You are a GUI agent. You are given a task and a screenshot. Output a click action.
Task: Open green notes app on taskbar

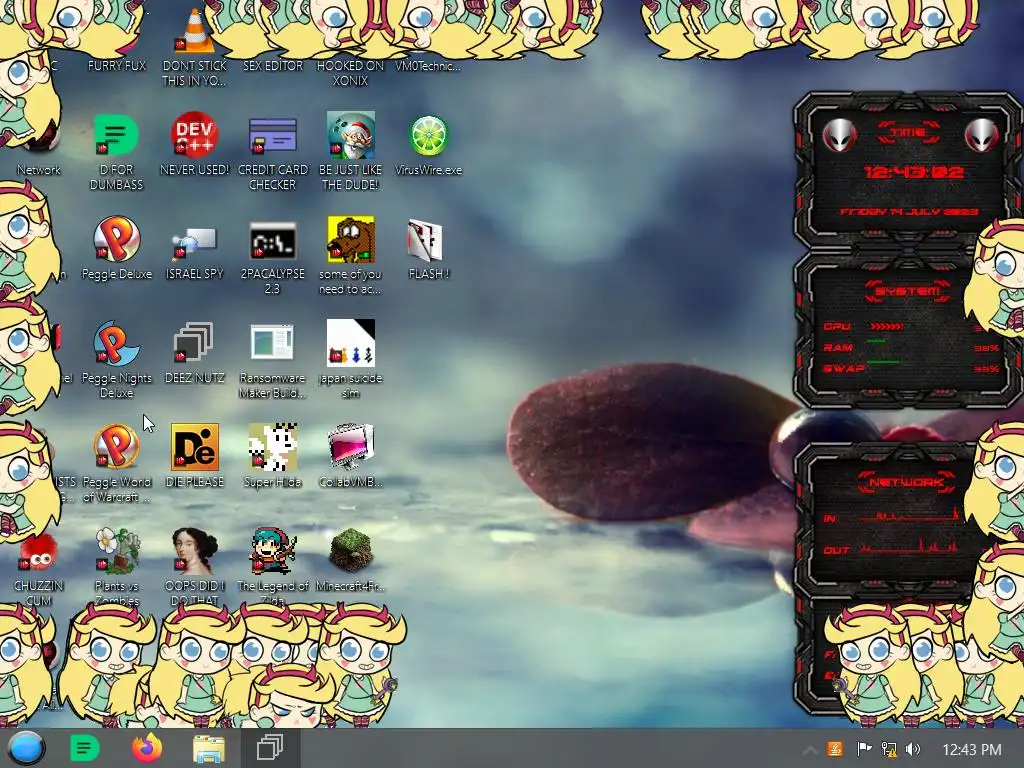coord(84,748)
